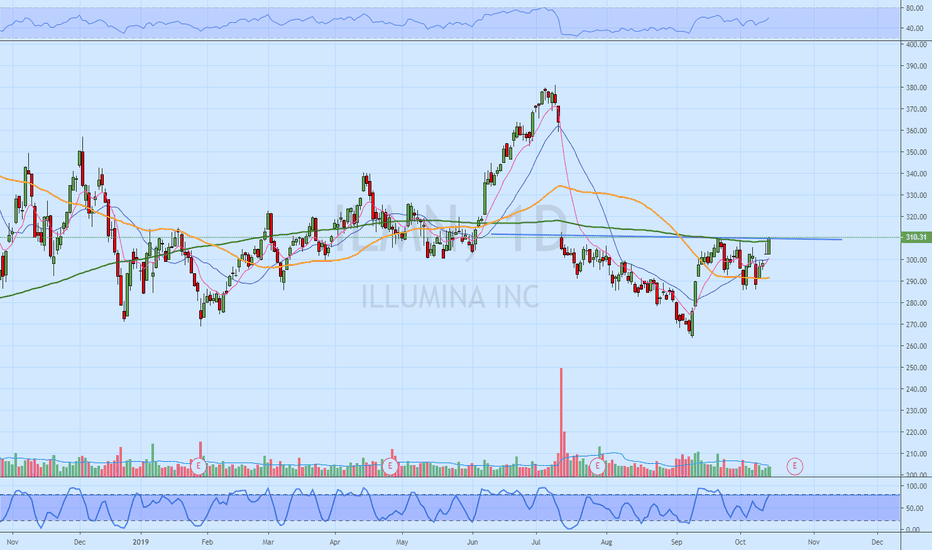932x550 pixels.
Task: Click the earnings E marker near Aug
Action: pos(597,466)
